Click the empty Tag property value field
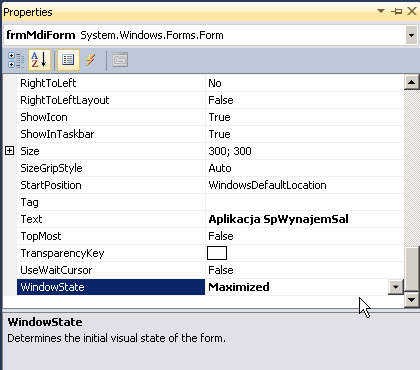 coord(304,202)
